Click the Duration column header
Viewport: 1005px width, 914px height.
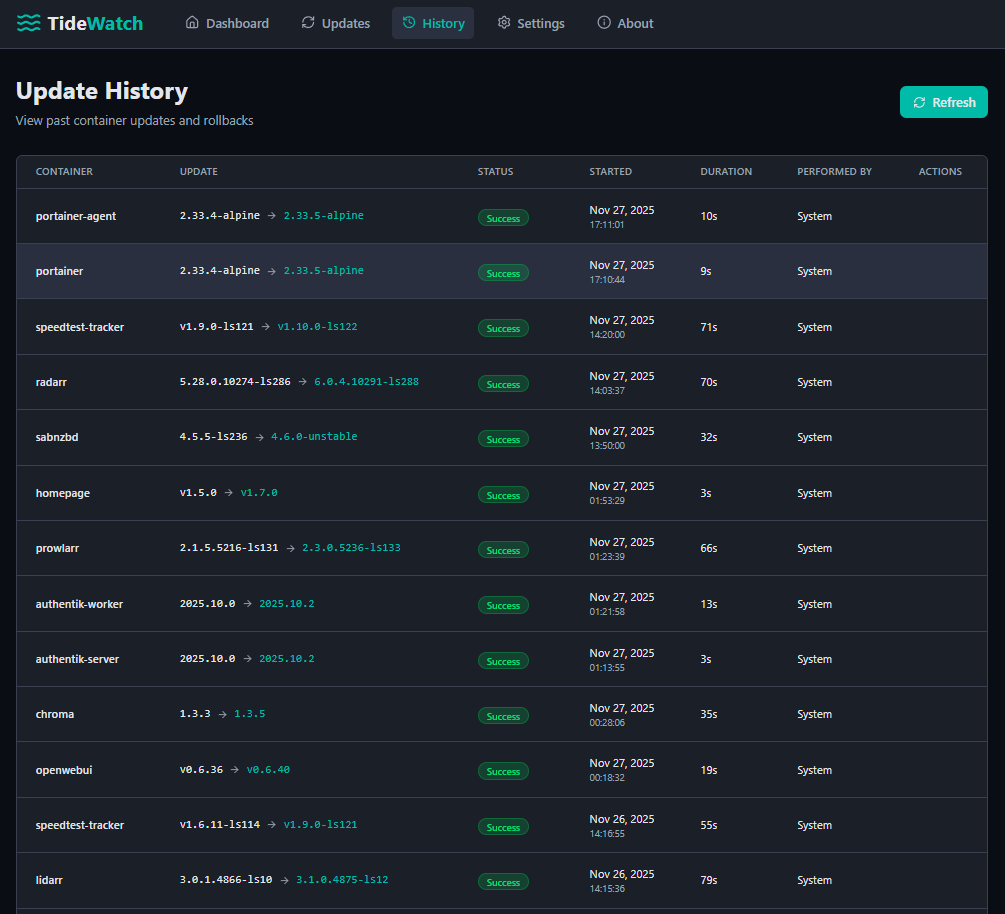click(726, 172)
